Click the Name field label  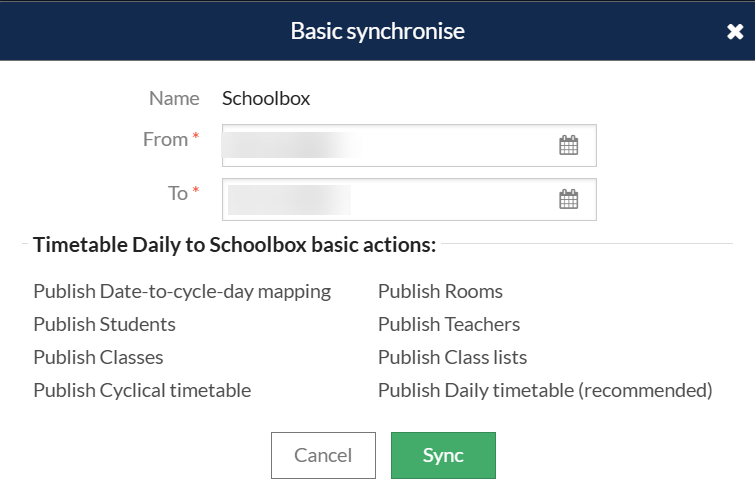pyautogui.click(x=174, y=98)
